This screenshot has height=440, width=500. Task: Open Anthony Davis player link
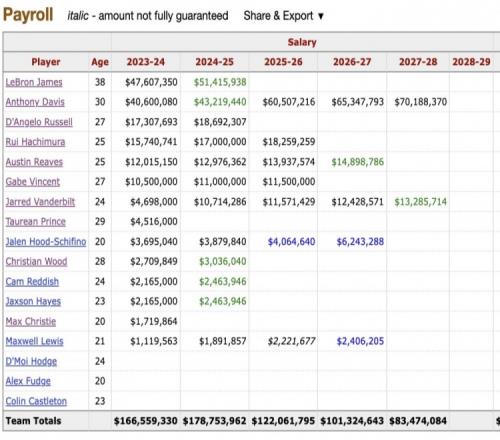click(35, 102)
